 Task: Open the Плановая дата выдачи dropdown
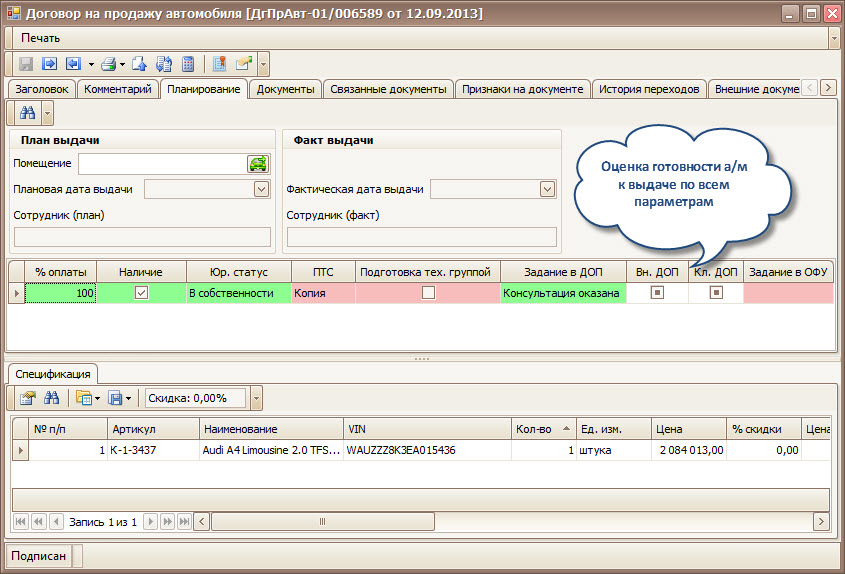click(x=261, y=188)
